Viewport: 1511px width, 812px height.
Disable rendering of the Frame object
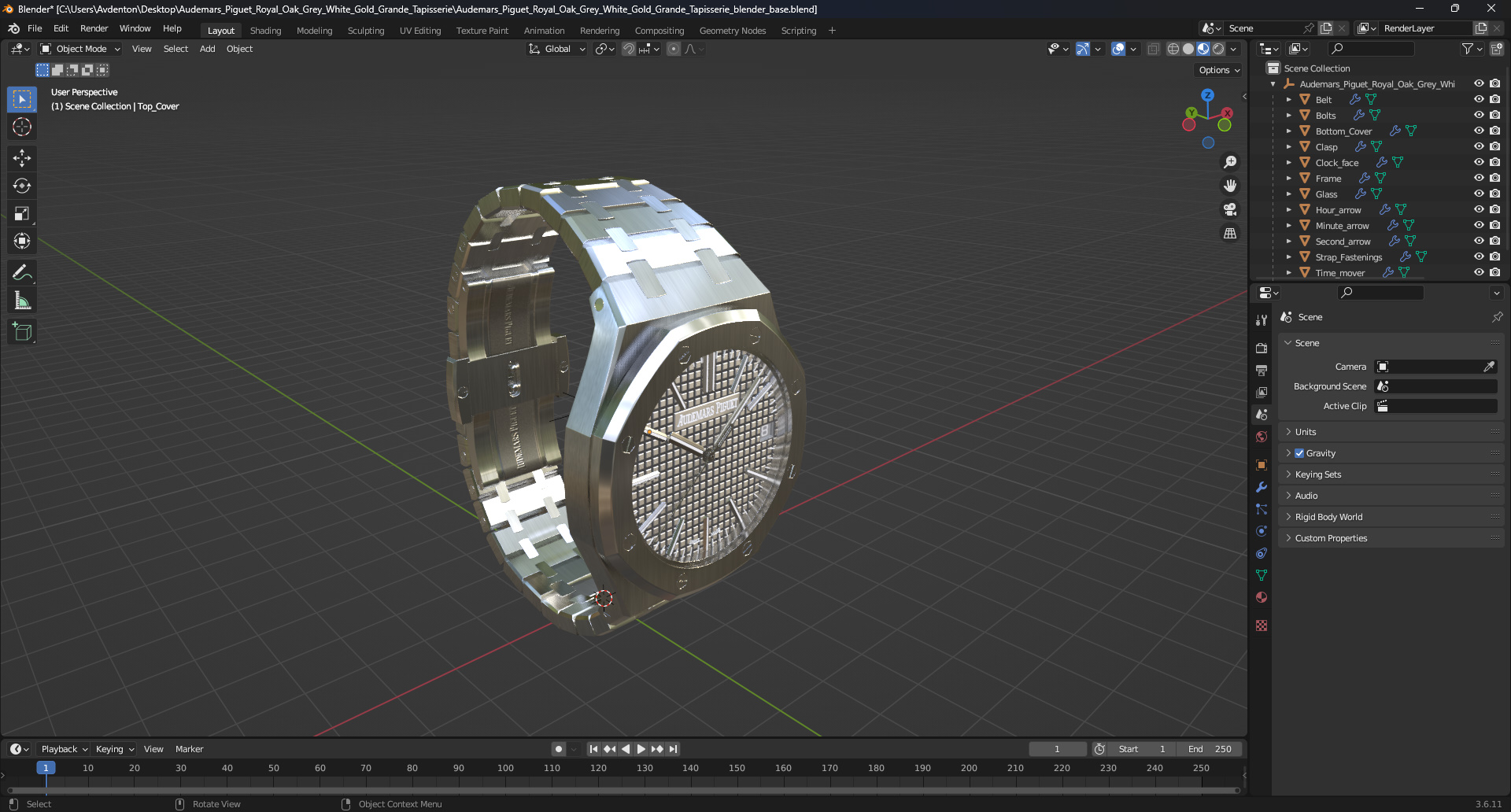pos(1494,178)
